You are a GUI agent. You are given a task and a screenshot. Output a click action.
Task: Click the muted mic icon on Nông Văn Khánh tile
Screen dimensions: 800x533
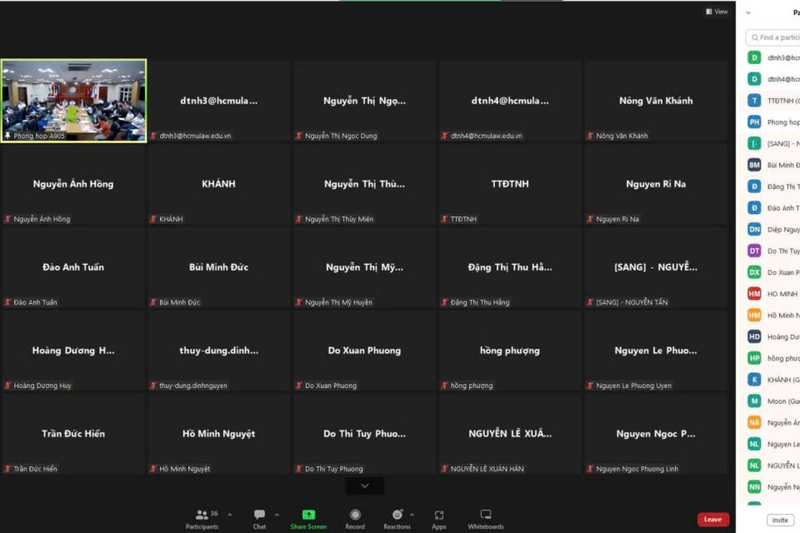pyautogui.click(x=590, y=136)
